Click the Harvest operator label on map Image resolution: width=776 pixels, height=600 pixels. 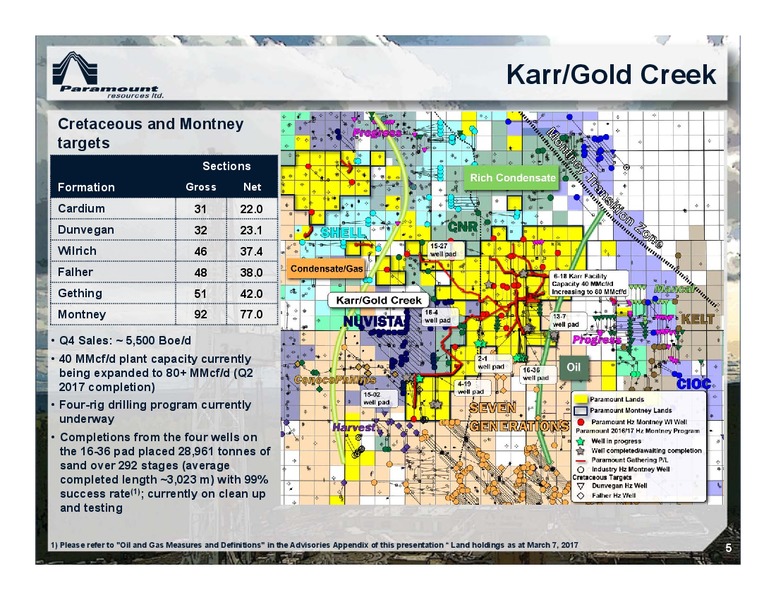pyautogui.click(x=354, y=427)
